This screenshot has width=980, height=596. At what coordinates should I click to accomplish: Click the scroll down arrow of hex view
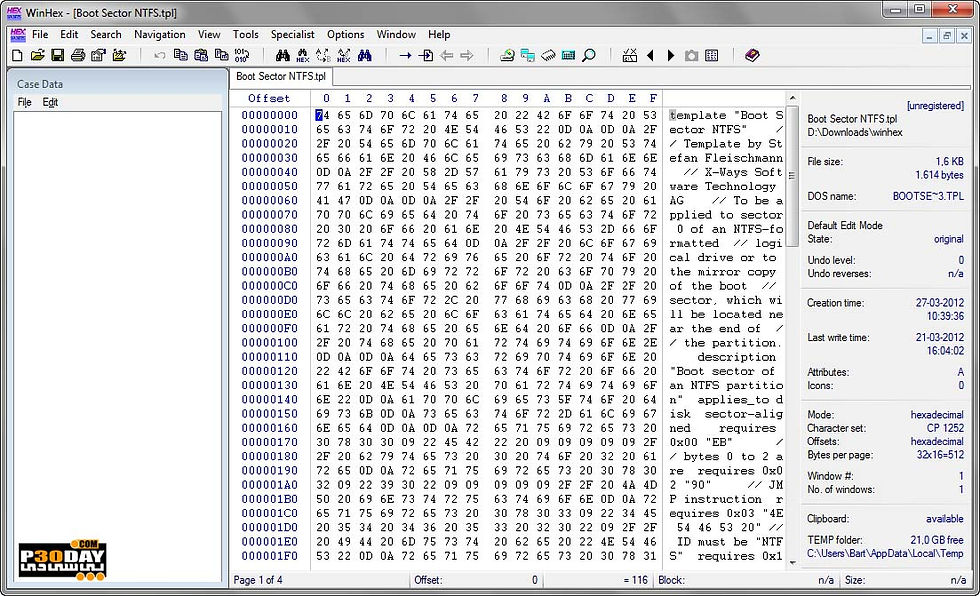pos(792,563)
